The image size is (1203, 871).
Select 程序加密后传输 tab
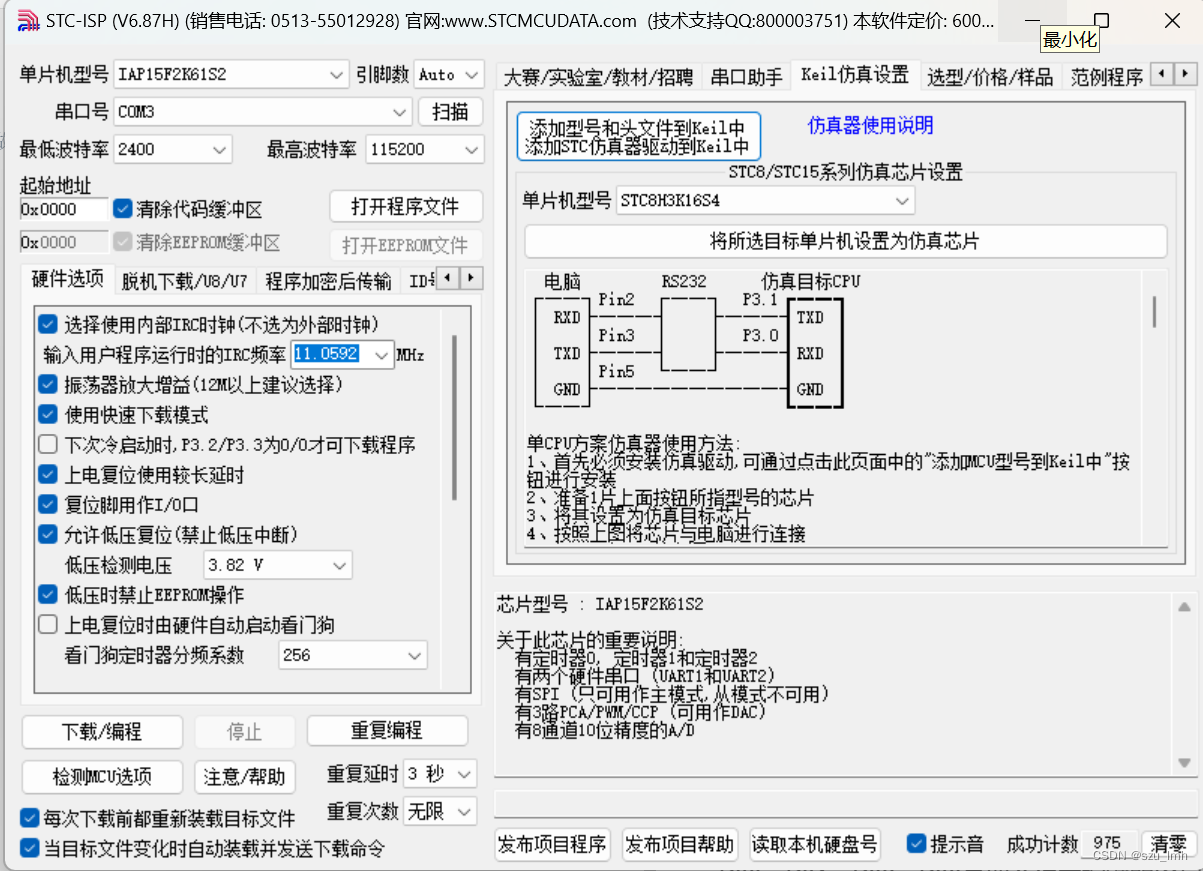click(328, 281)
